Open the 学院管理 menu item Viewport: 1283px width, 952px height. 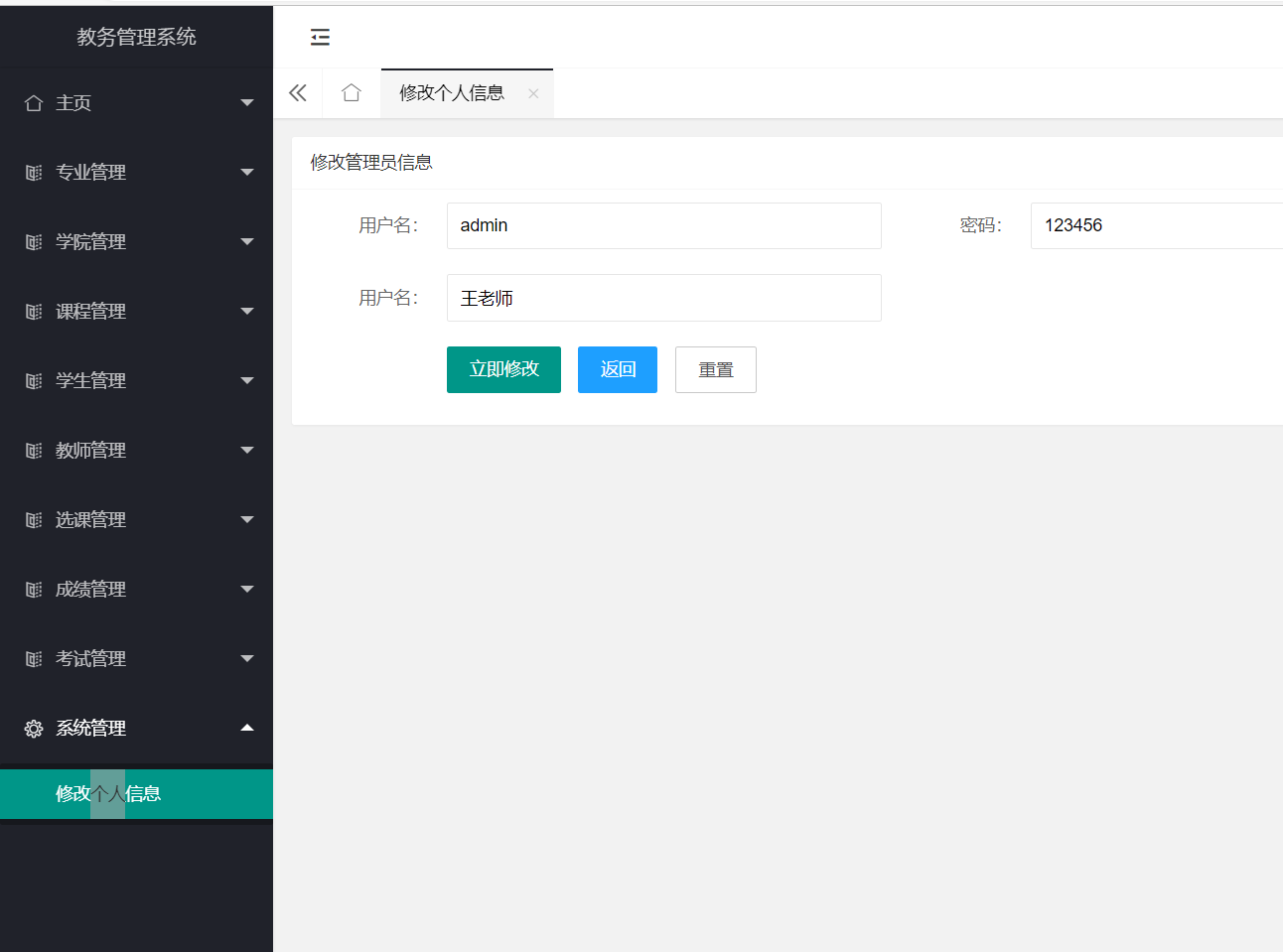coord(136,242)
